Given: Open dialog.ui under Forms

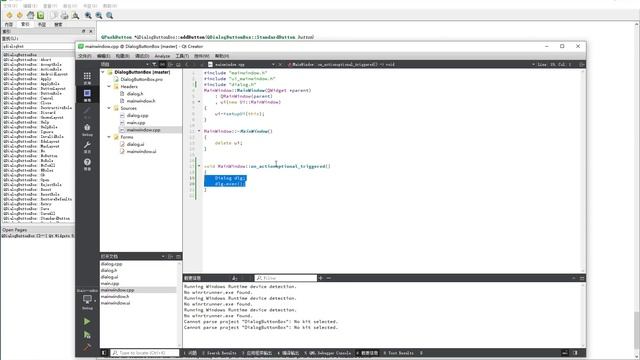Looking at the screenshot, I should (135, 144).
